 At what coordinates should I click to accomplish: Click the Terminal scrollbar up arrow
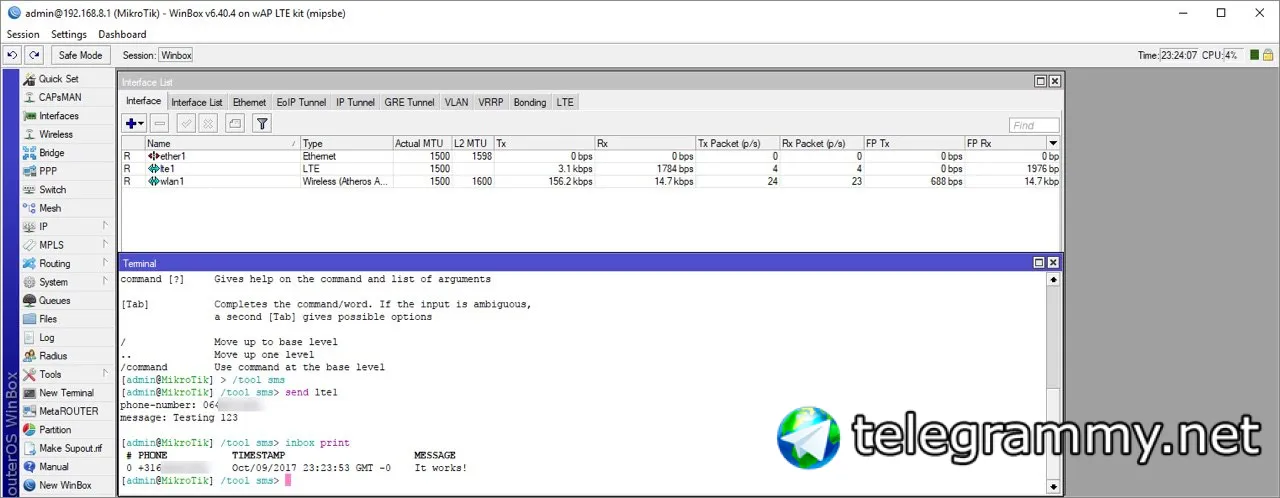[1053, 280]
